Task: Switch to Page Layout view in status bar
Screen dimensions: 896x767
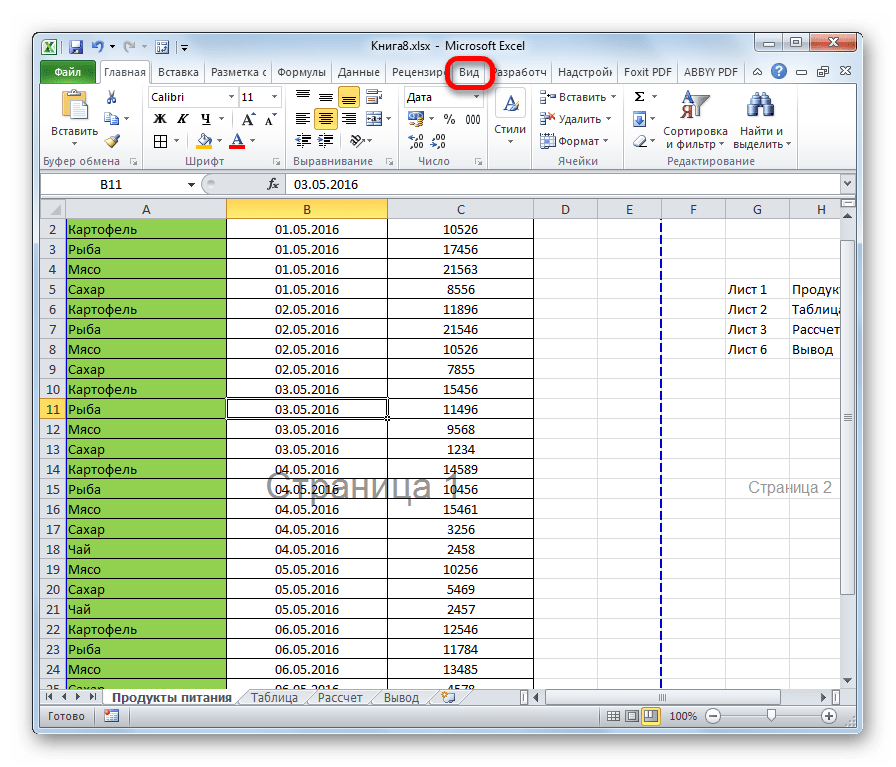Action: coord(630,716)
